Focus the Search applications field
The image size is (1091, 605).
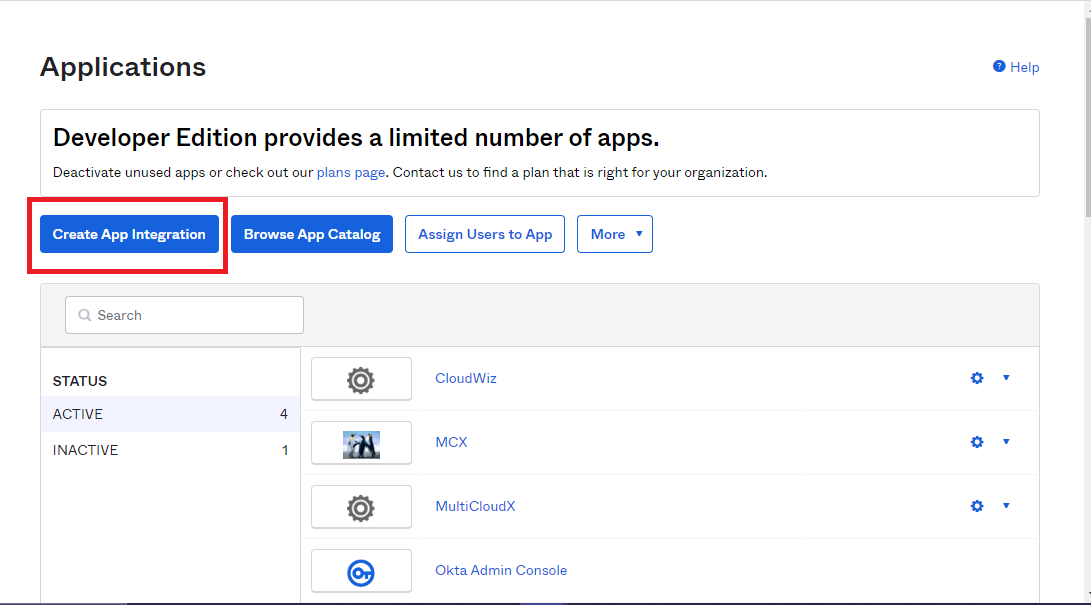(184, 315)
